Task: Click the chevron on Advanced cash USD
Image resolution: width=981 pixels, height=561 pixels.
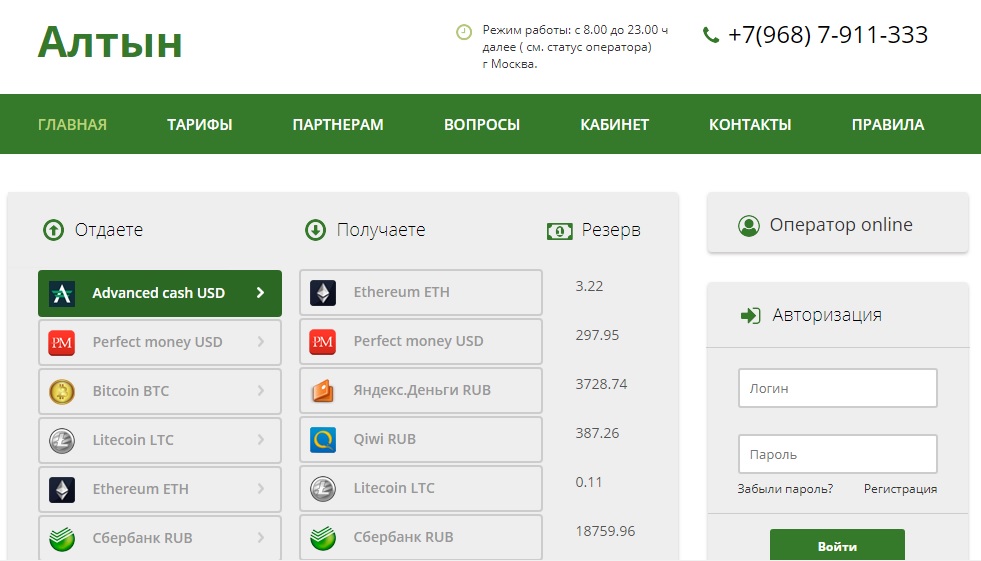Action: [260, 293]
